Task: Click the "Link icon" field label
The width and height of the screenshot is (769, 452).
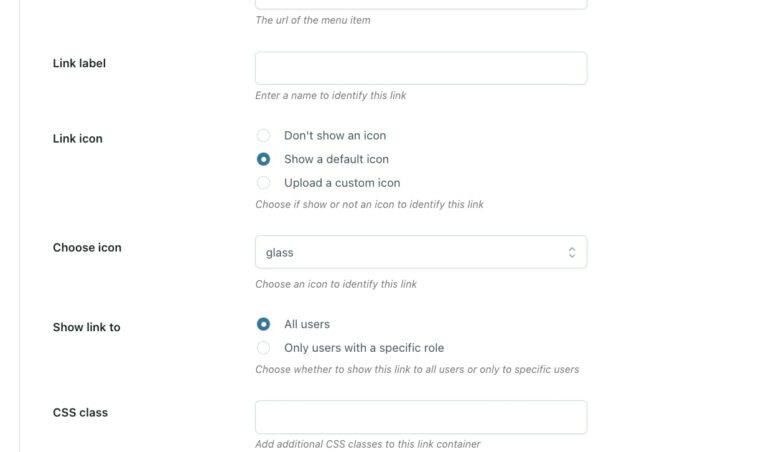Action: point(77,139)
